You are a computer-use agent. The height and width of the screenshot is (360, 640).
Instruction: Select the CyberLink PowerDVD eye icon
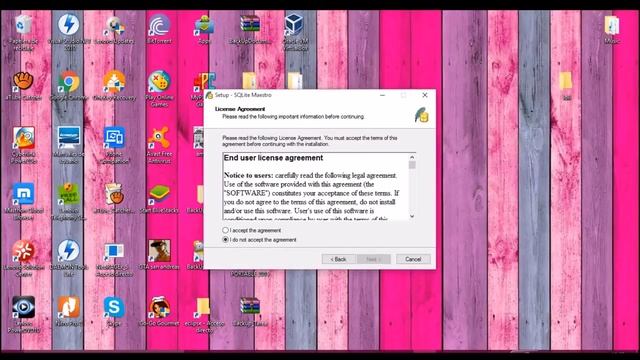[23, 307]
